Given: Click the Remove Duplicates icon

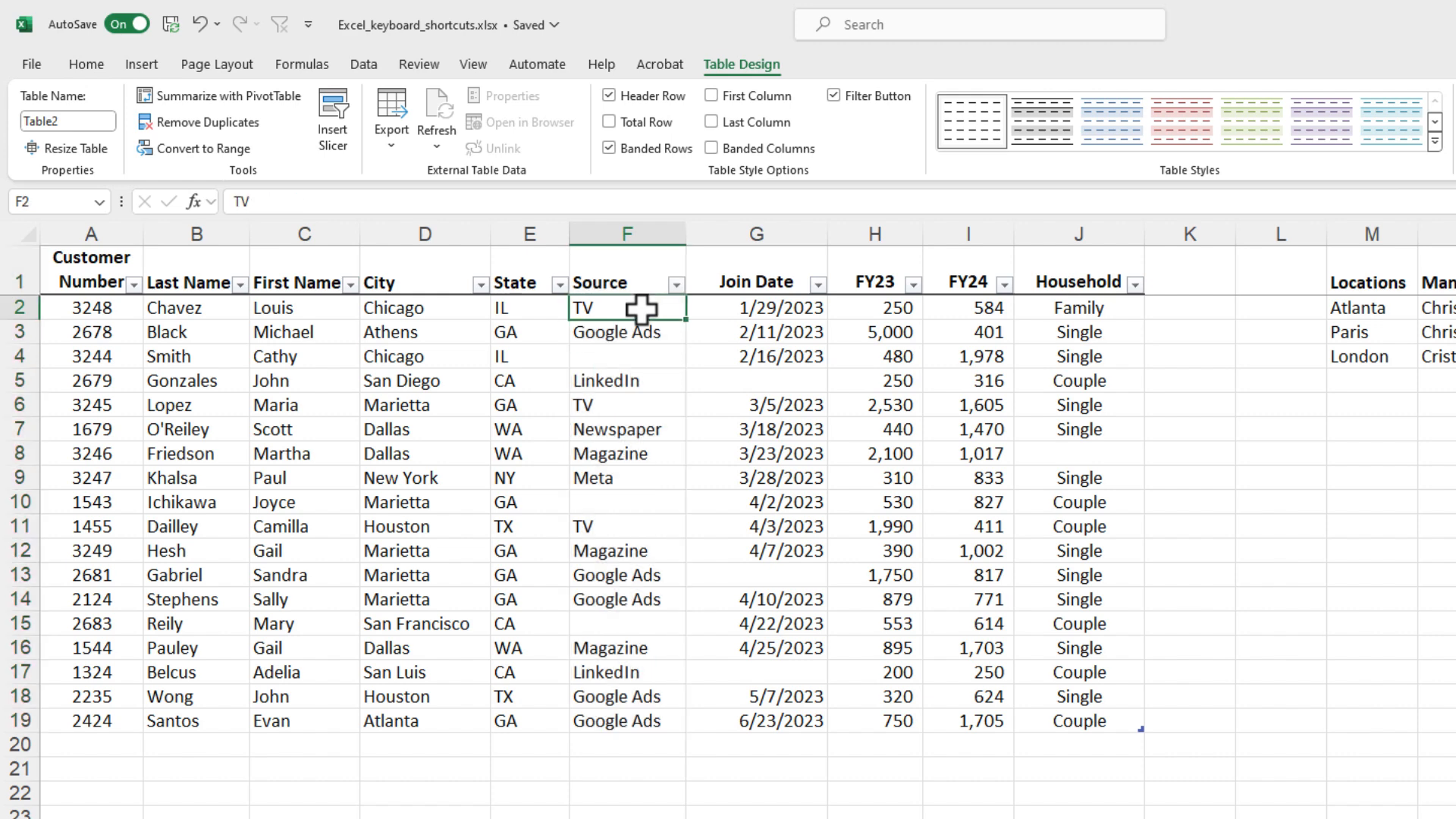Looking at the screenshot, I should 145,122.
